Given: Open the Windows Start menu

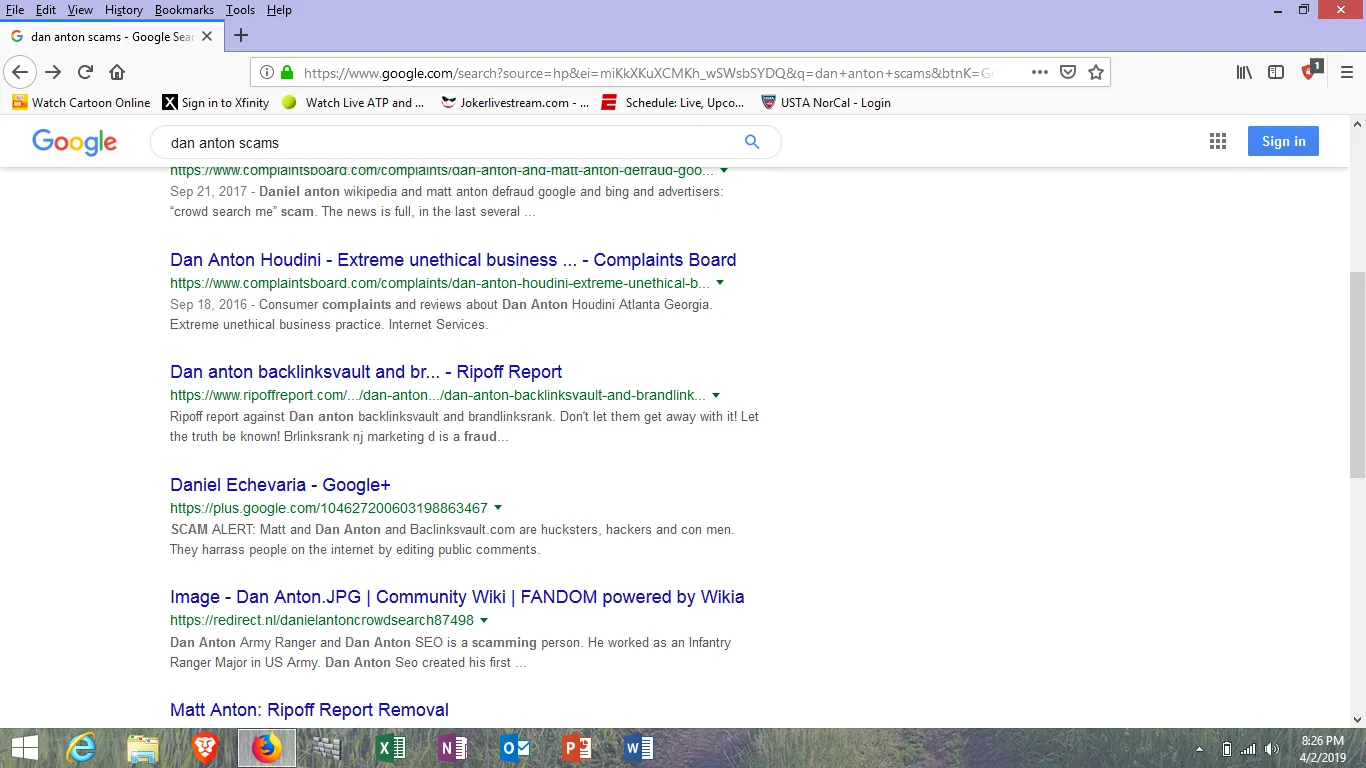Looking at the screenshot, I should click(x=25, y=748).
